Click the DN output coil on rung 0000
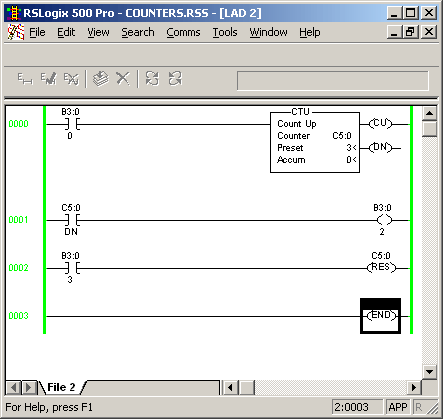443x419 pixels. (380, 147)
